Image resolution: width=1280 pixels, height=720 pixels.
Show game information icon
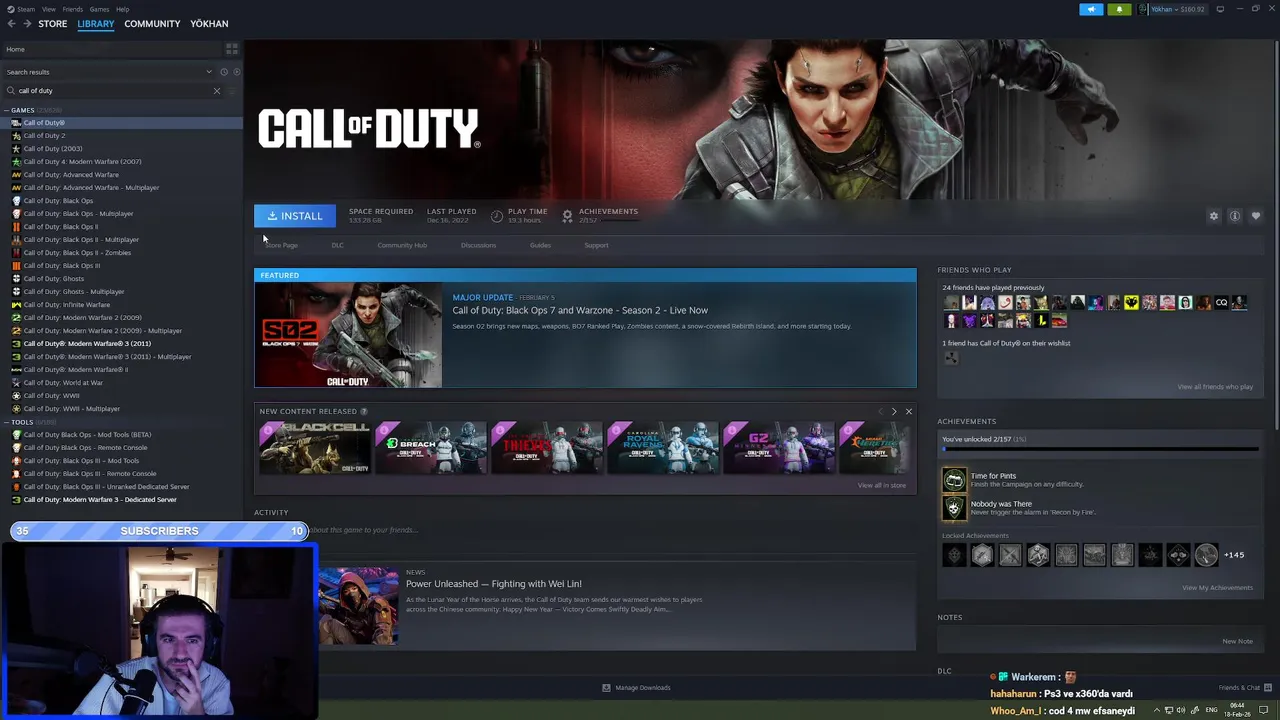1235,216
